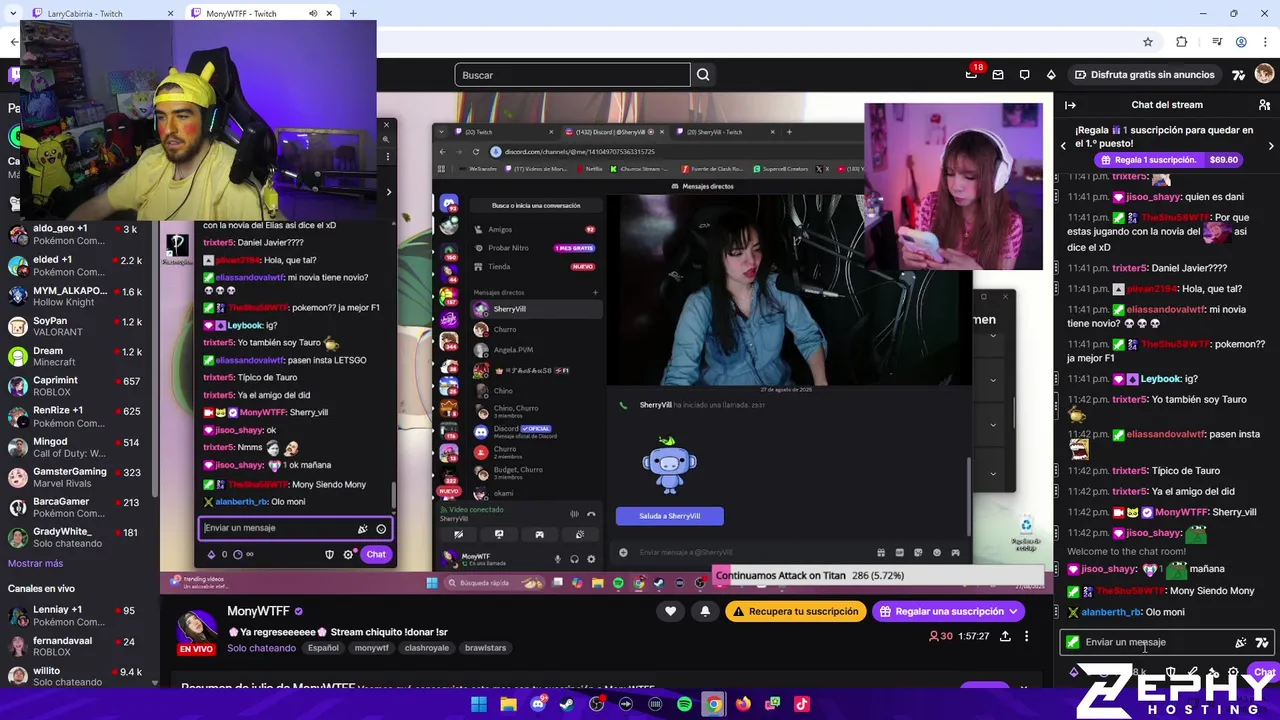The image size is (1280, 720).
Task: Open GamsterGaming channel in sidebar
Action: point(78,477)
